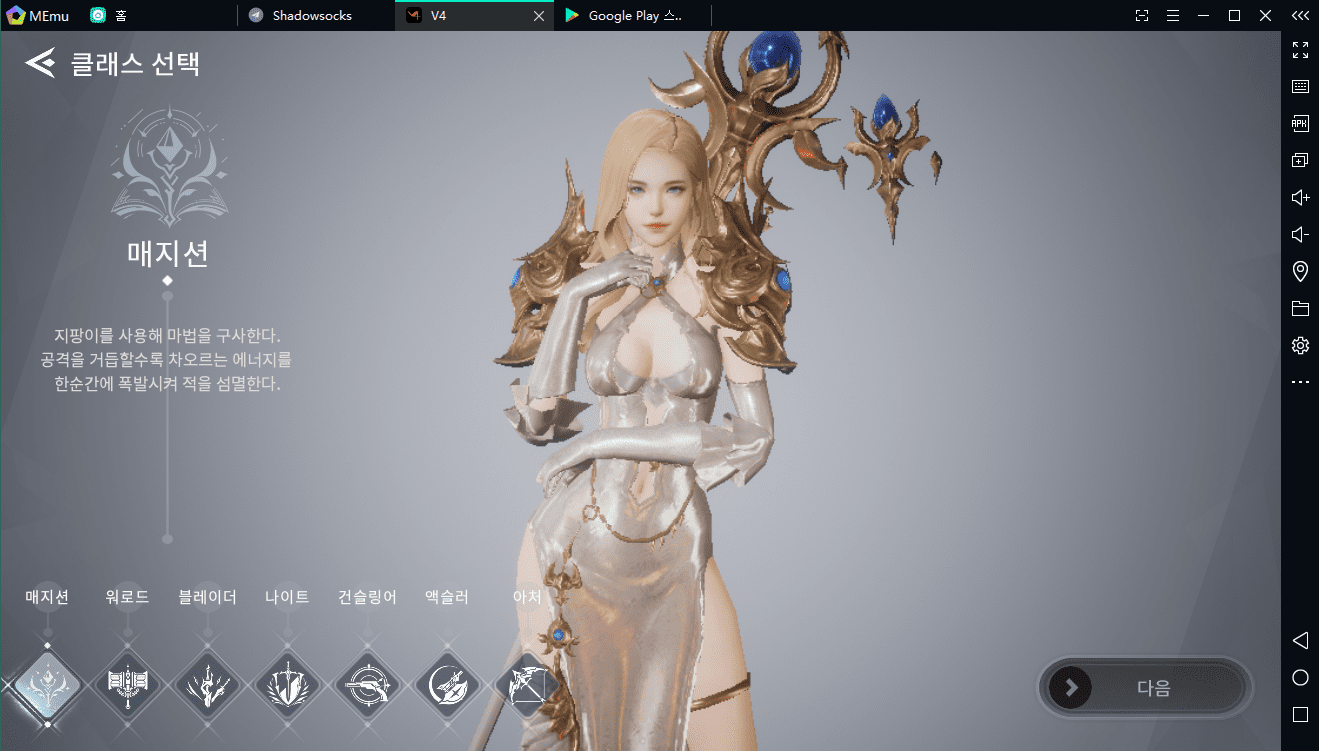This screenshot has width=1319, height=751.
Task: Pick the 나이트 shield class icon
Action: pyautogui.click(x=287, y=686)
